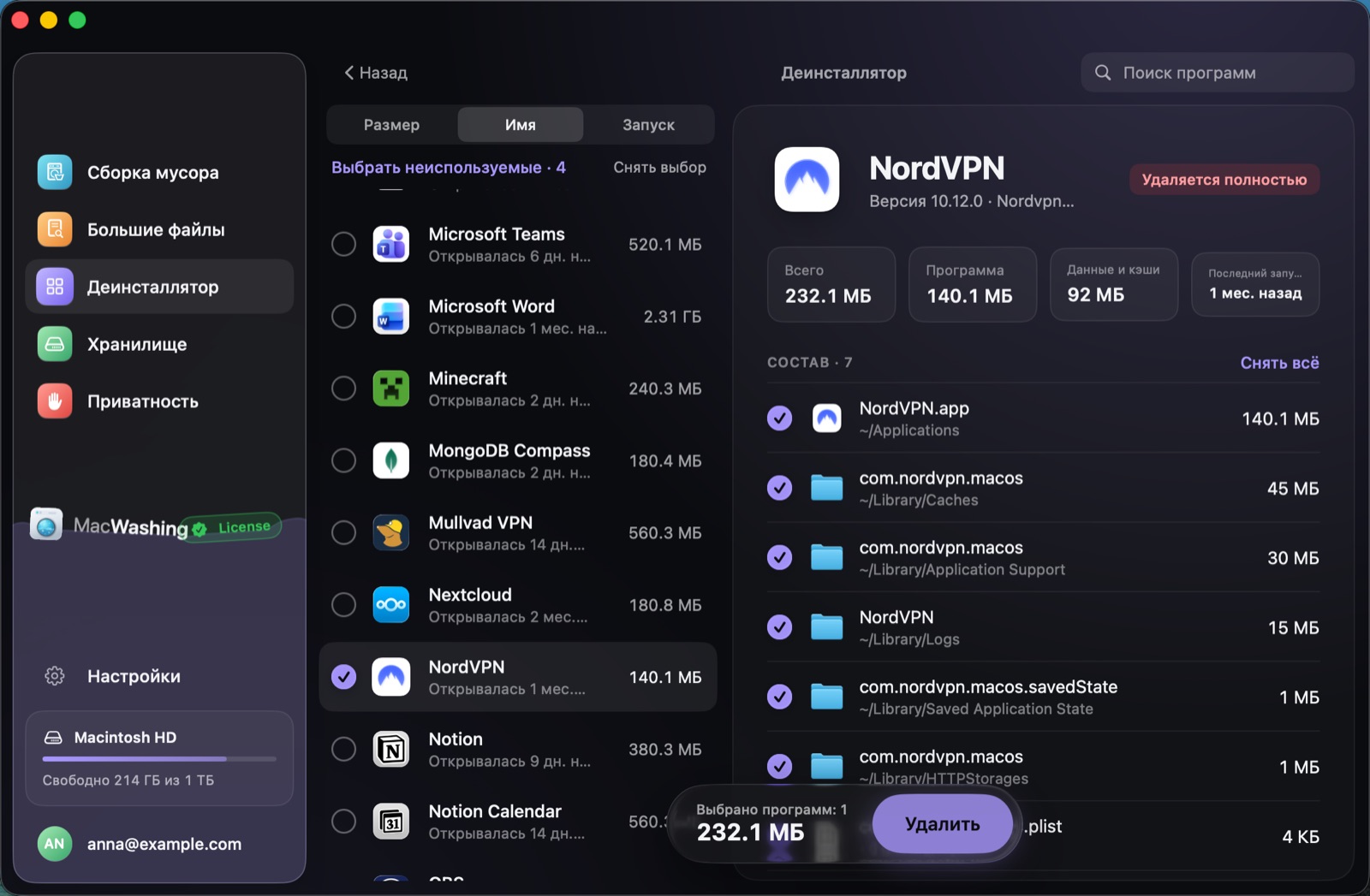Tick the Minecraft checkbox

pos(344,389)
